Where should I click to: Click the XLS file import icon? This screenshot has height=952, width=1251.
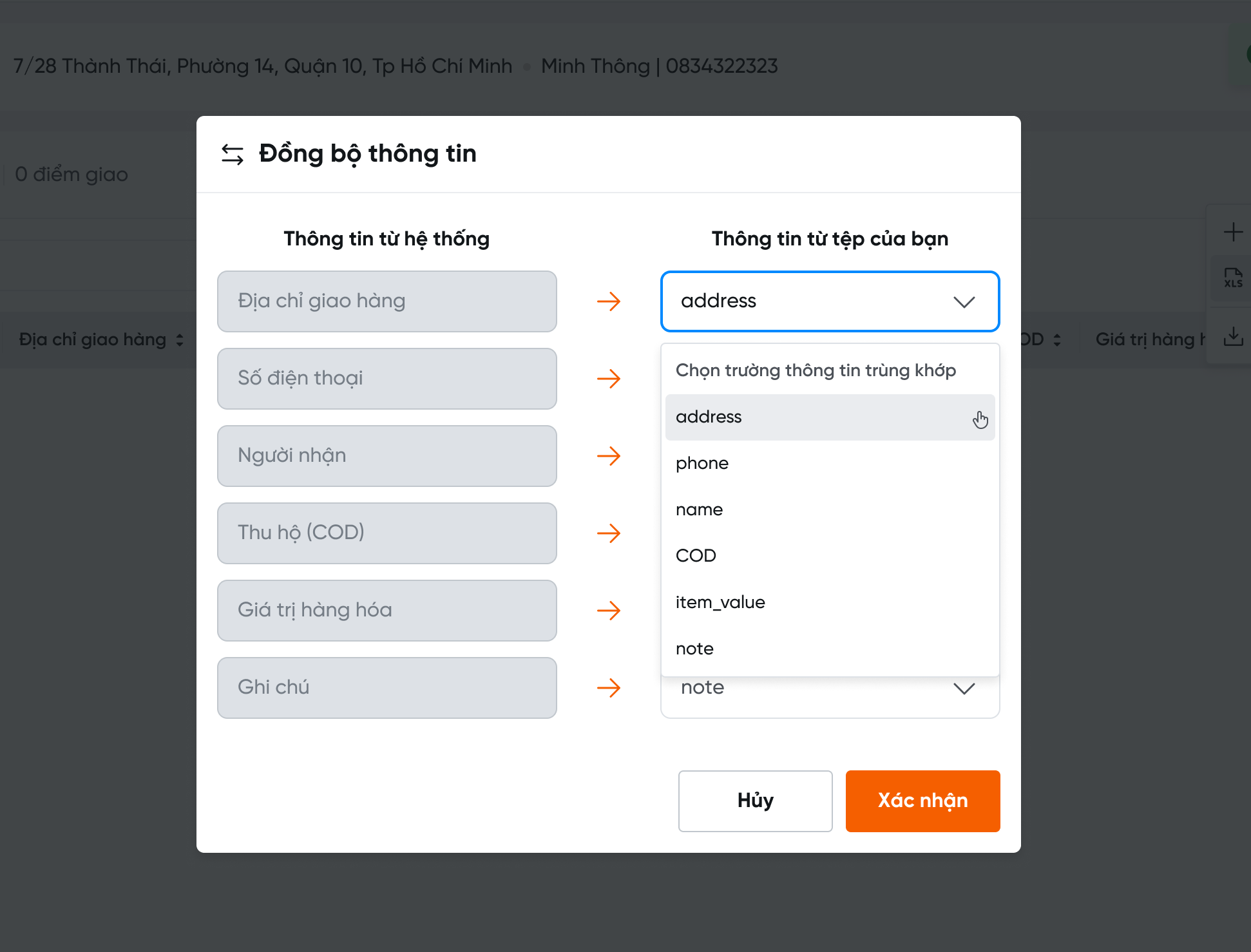click(1233, 278)
